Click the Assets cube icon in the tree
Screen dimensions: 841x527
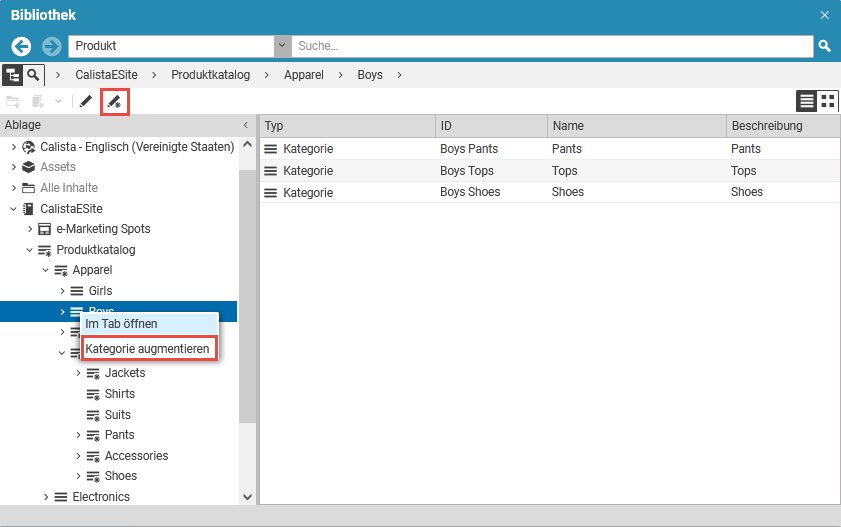click(29, 167)
